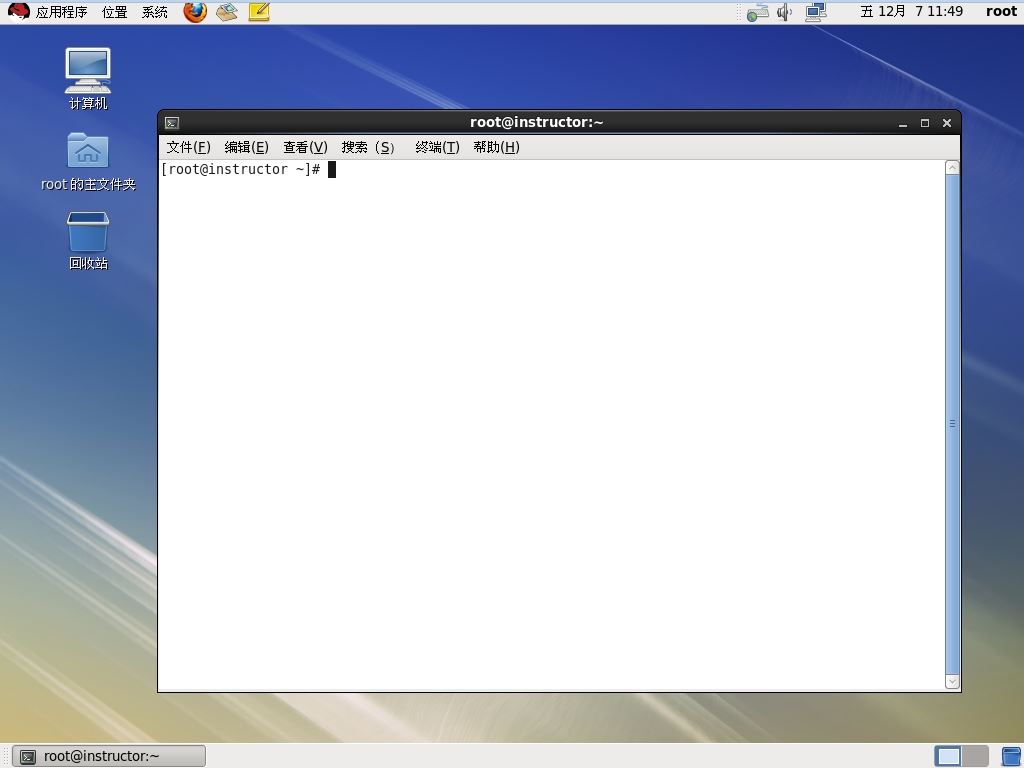Open the notes editor panel icon
1024x768 pixels.
click(259, 11)
